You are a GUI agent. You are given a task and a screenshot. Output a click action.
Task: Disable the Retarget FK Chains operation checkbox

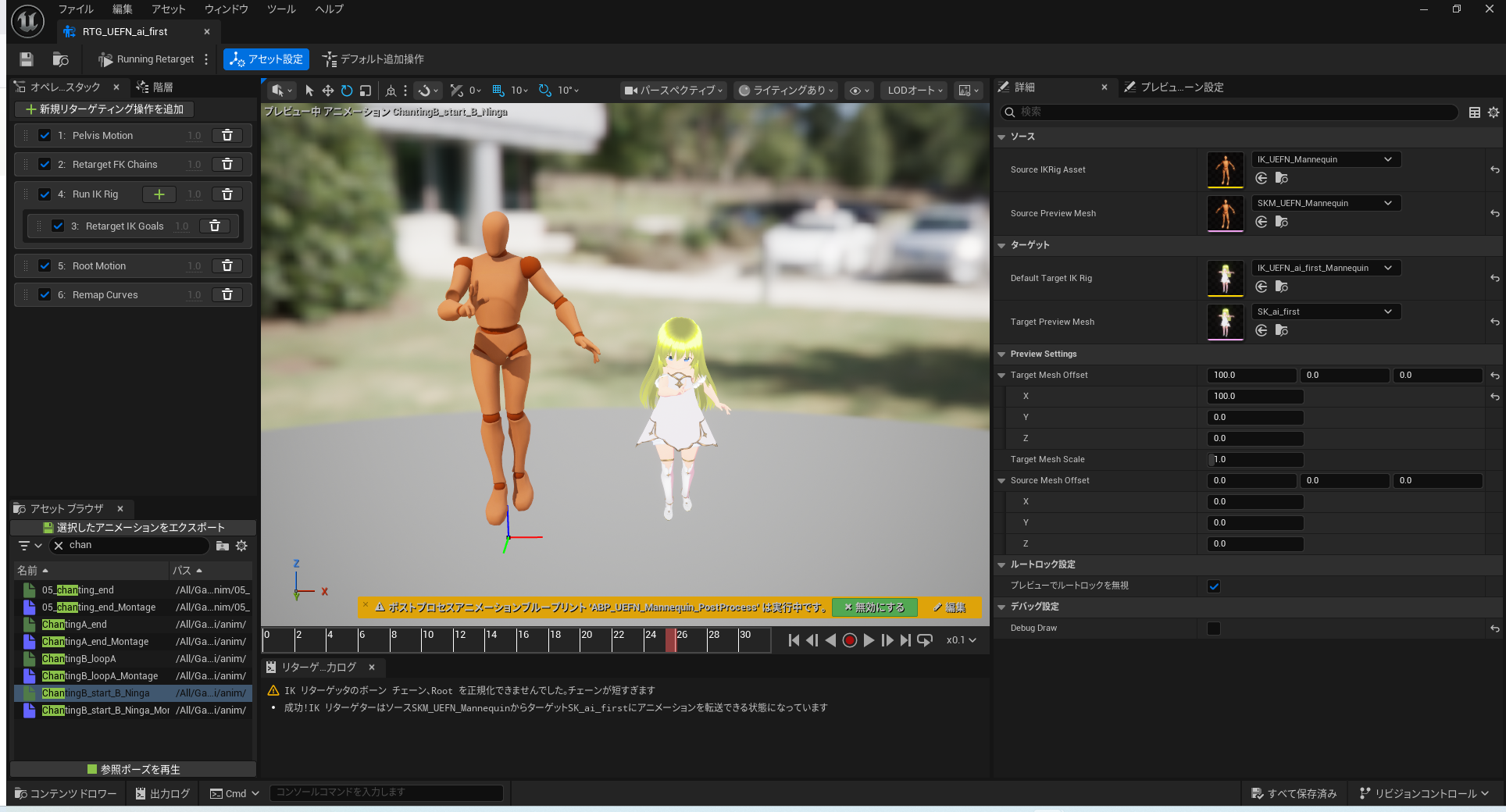point(45,165)
